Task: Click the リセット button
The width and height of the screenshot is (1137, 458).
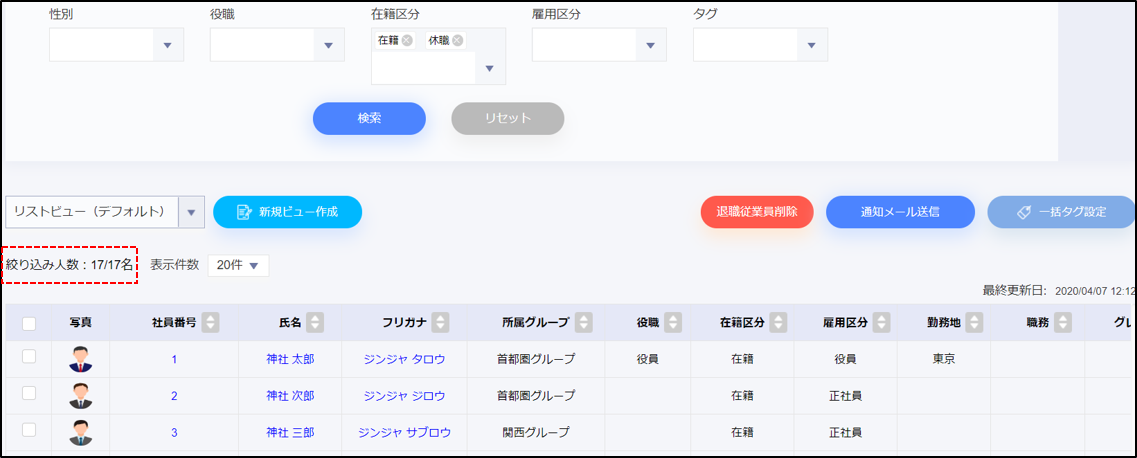Action: (x=508, y=118)
